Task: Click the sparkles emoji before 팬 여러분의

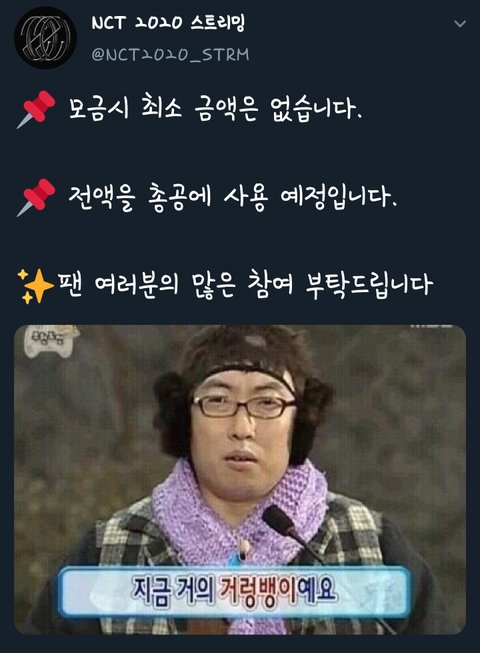Action: (x=35, y=286)
